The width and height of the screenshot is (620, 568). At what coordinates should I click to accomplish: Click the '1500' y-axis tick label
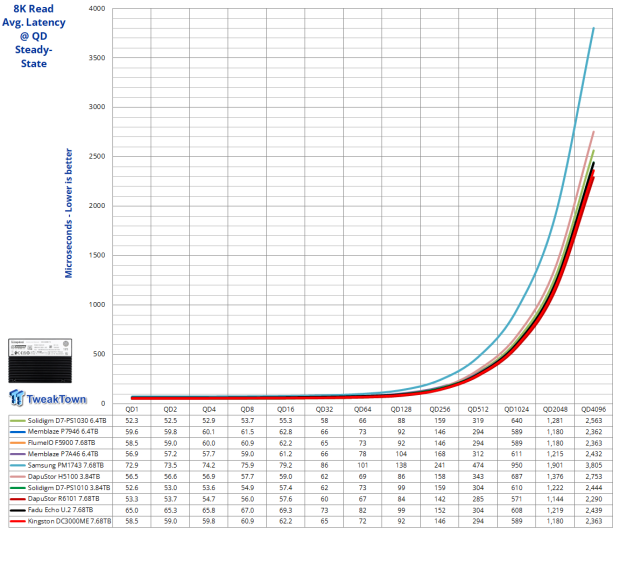(97, 255)
